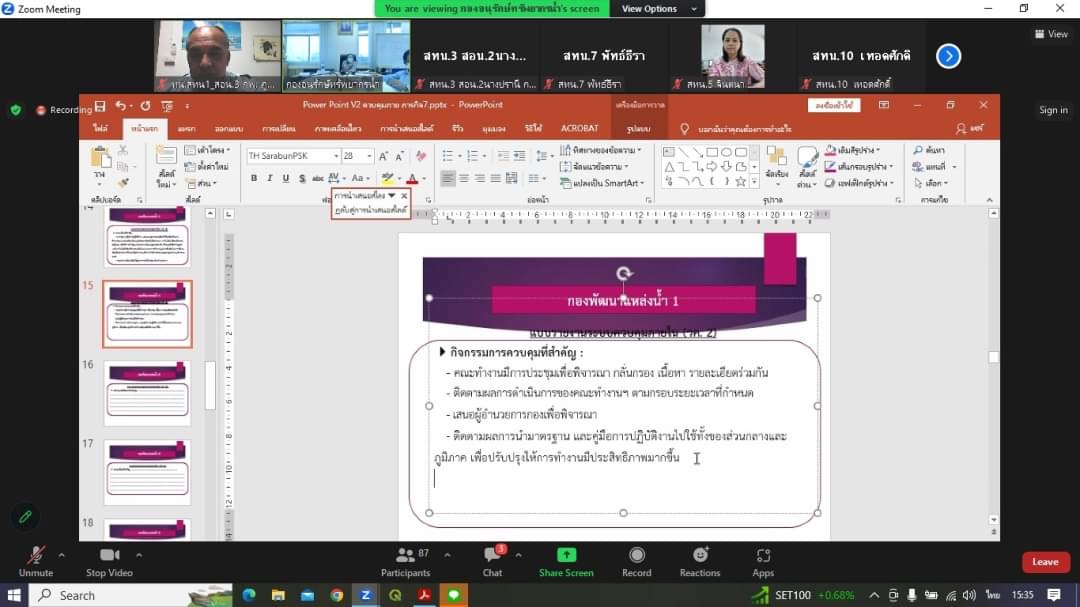Select slide 16 thumbnail
This screenshot has height=607, width=1080.
click(147, 393)
